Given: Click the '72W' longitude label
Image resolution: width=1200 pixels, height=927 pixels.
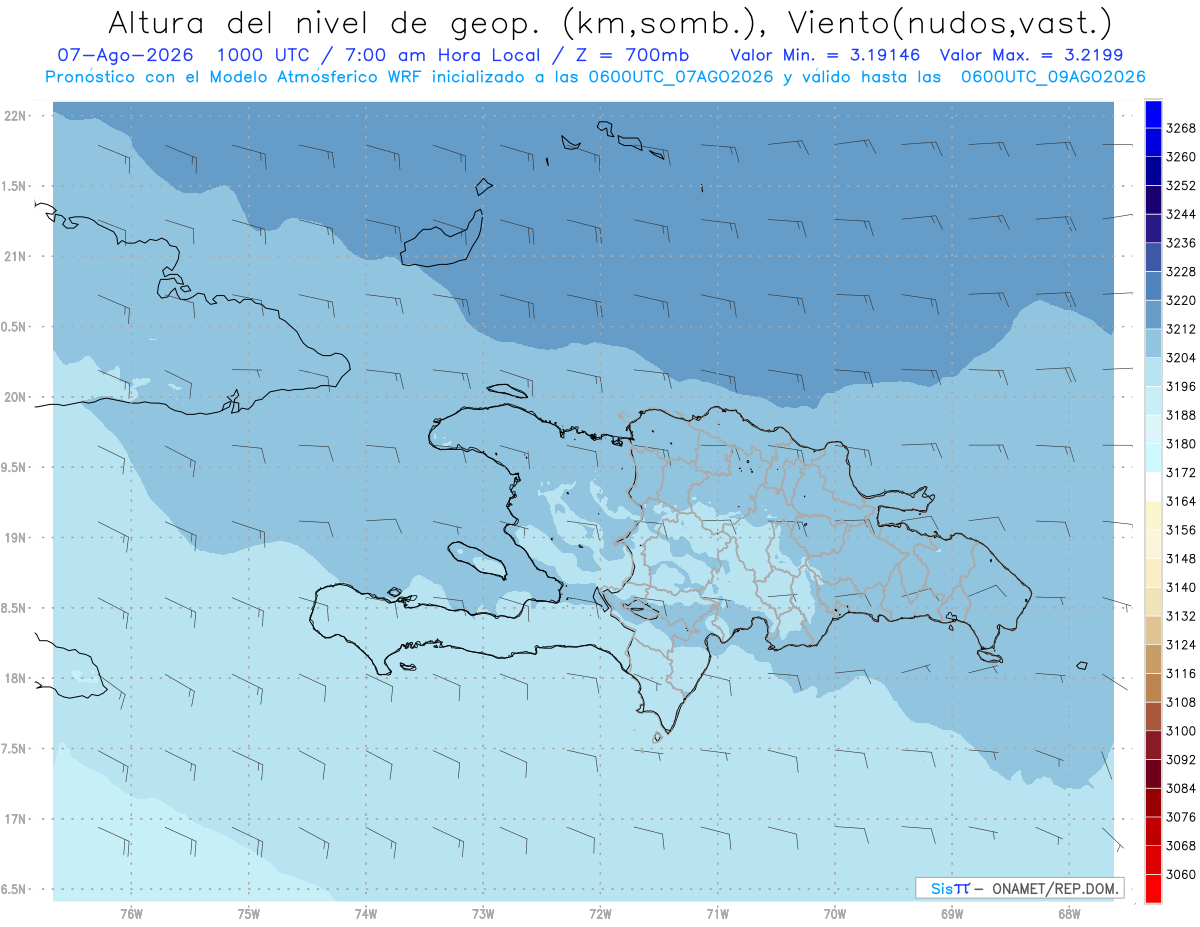Looking at the screenshot, I should (600, 914).
